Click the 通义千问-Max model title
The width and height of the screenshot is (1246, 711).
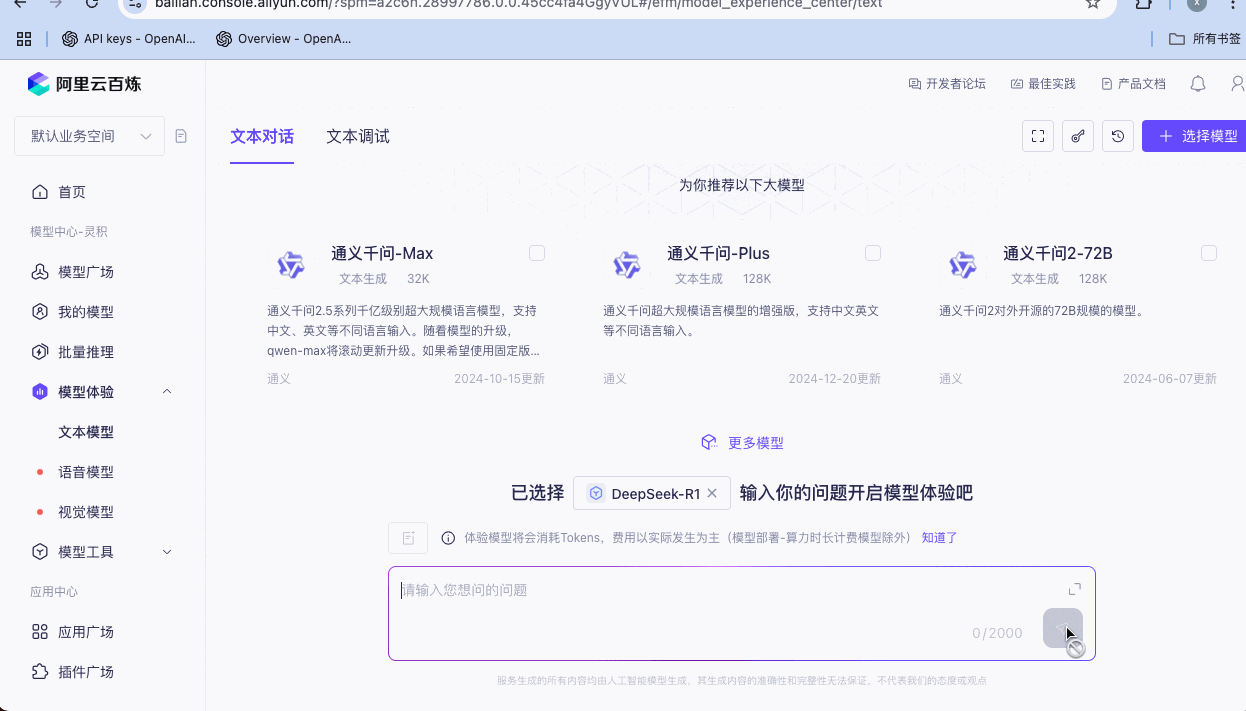pyautogui.click(x=382, y=254)
